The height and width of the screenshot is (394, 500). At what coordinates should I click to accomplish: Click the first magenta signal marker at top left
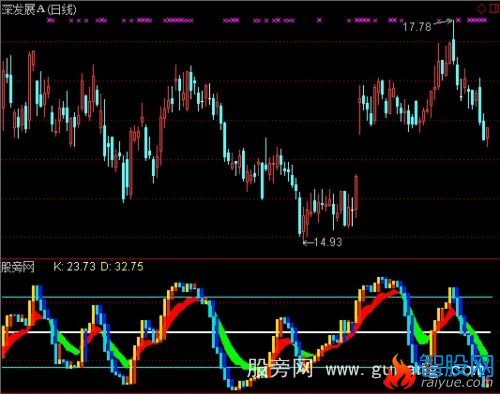(x=50, y=20)
